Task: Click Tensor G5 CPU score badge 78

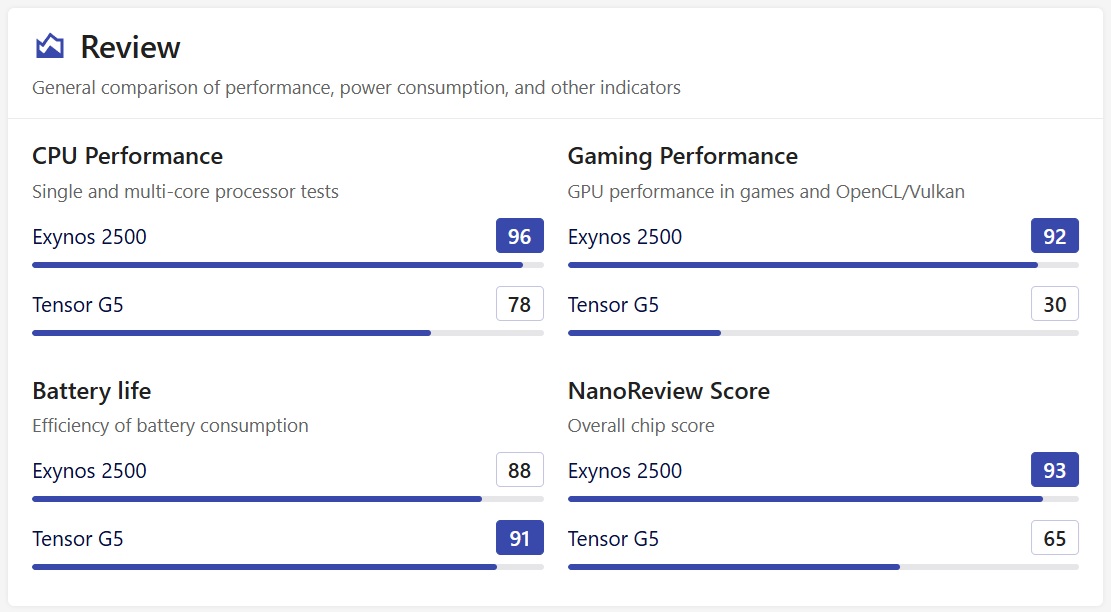Action: coord(519,304)
